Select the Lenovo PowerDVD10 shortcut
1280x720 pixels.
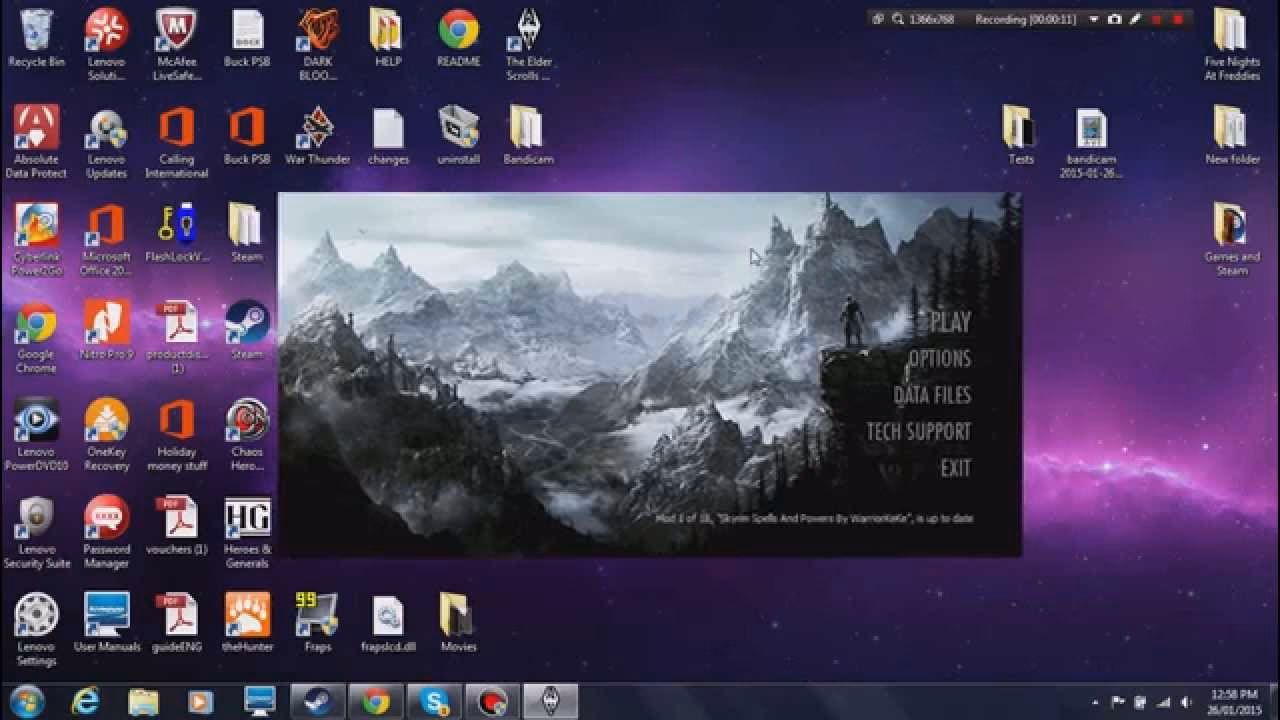[x=36, y=435]
